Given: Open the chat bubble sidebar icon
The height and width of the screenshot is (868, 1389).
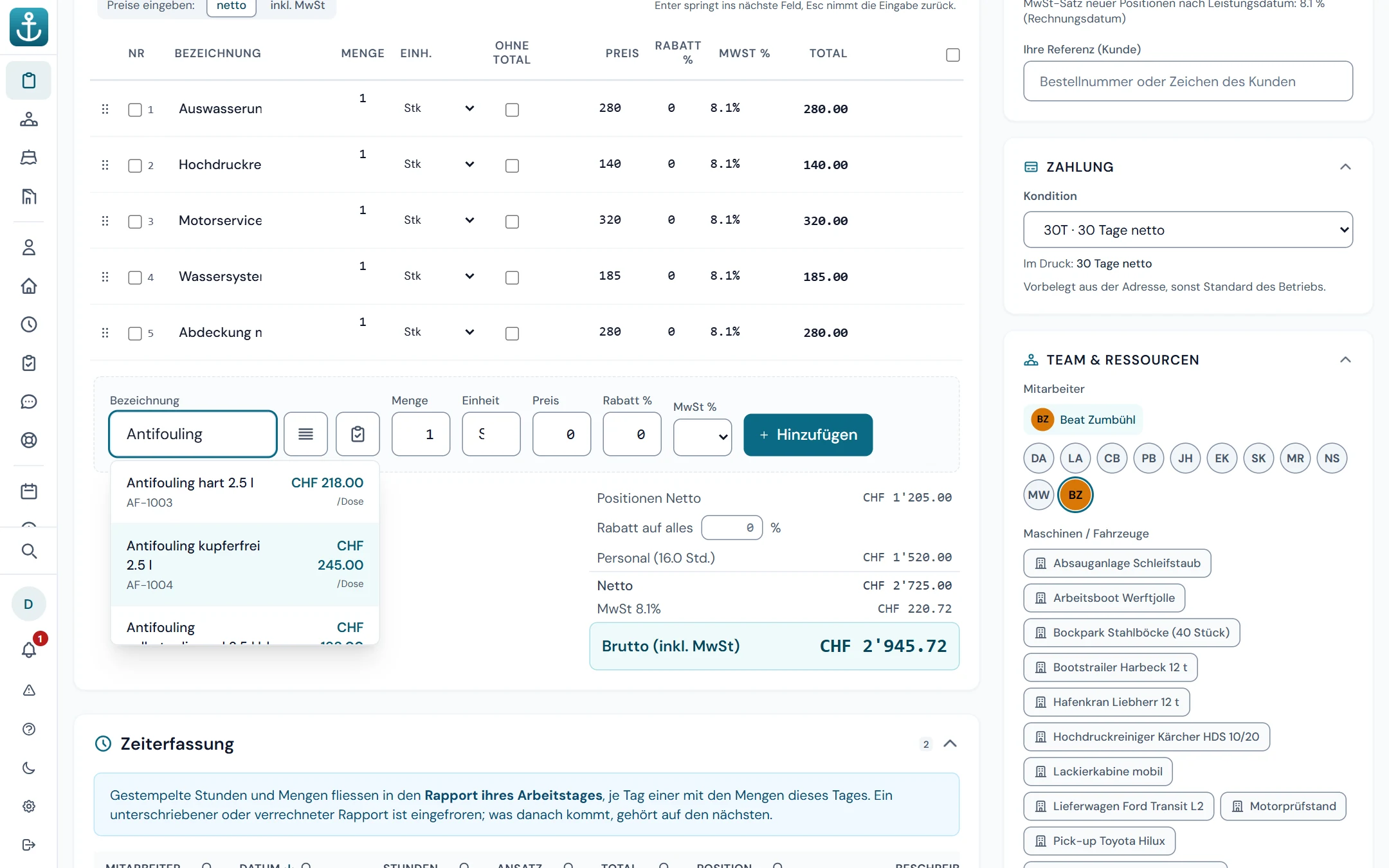Looking at the screenshot, I should [29, 402].
